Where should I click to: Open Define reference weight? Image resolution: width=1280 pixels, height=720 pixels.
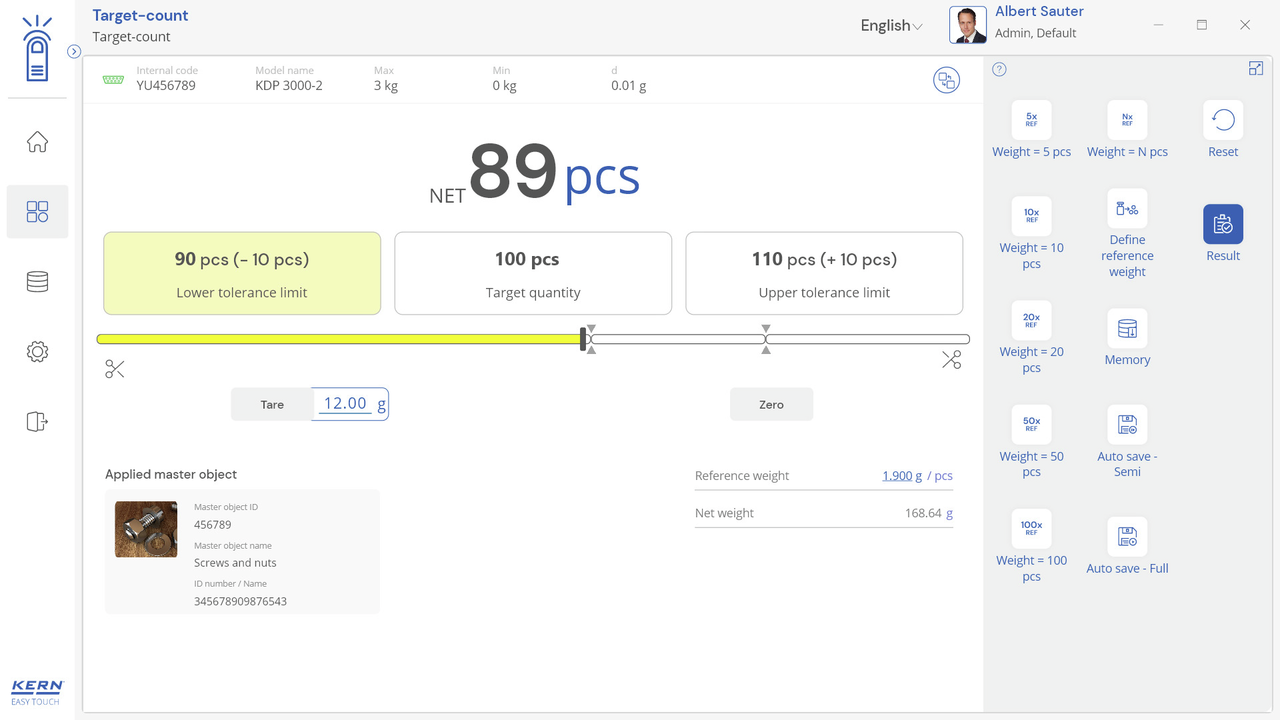tap(1127, 209)
